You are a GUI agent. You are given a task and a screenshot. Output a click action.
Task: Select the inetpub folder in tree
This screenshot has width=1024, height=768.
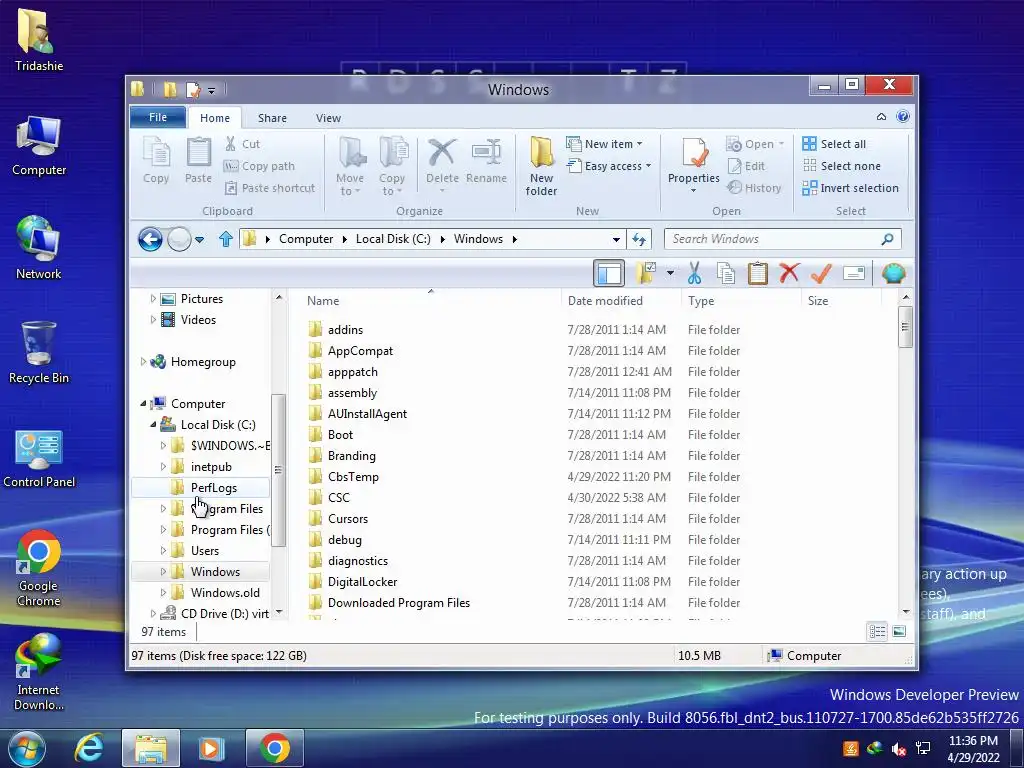click(211, 467)
